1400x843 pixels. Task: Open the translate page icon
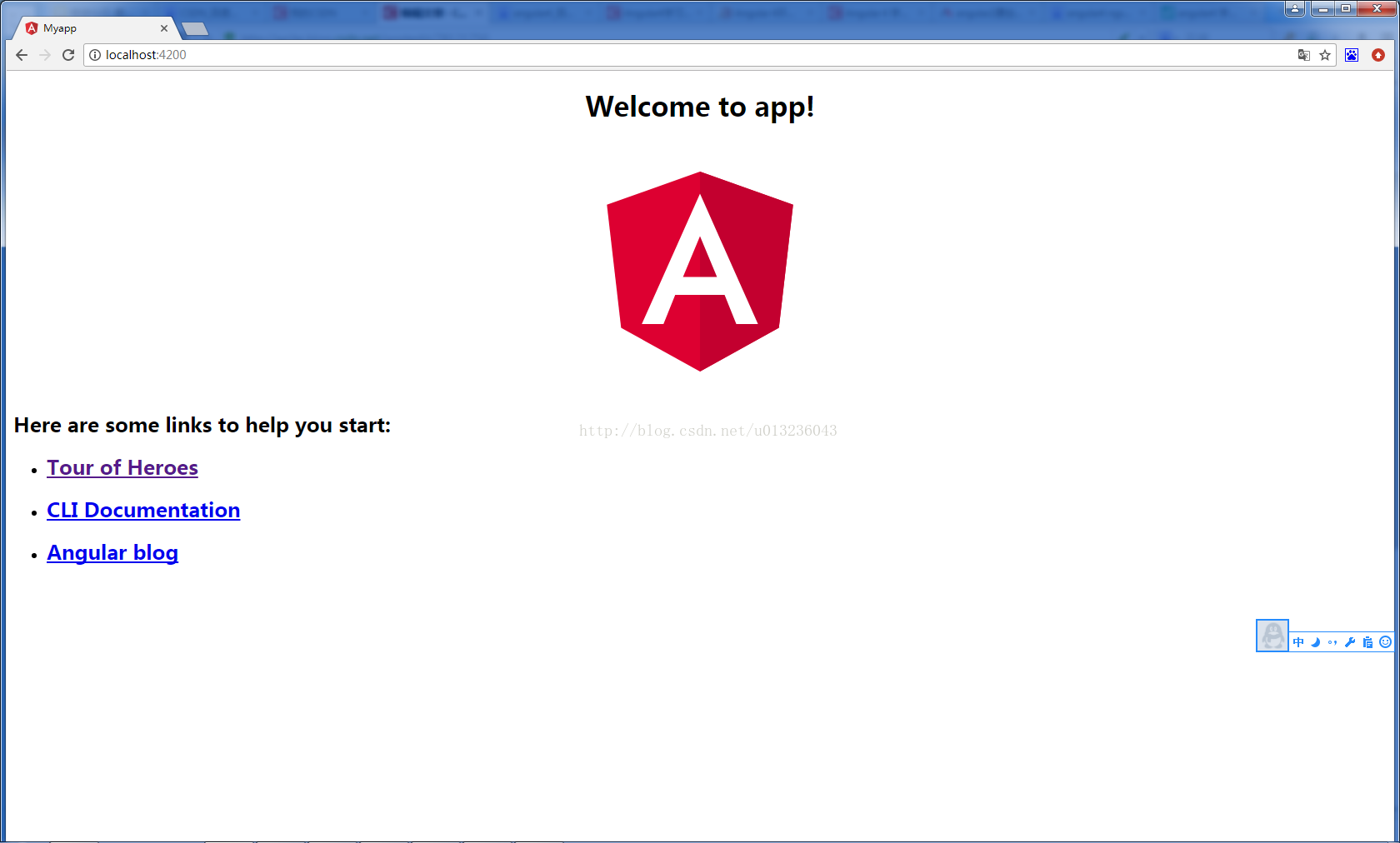pyautogui.click(x=1303, y=55)
